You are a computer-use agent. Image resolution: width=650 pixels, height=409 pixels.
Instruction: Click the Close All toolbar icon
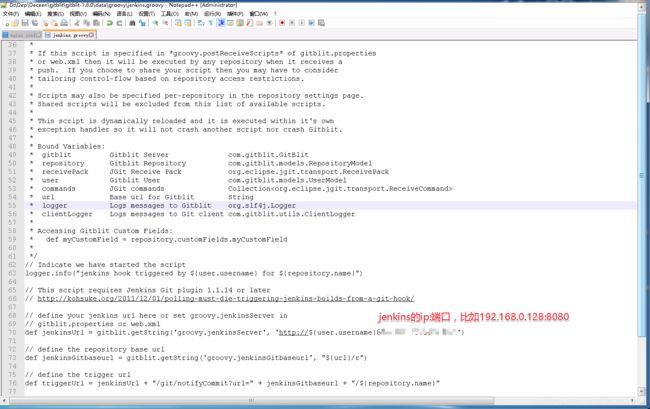(54, 23)
